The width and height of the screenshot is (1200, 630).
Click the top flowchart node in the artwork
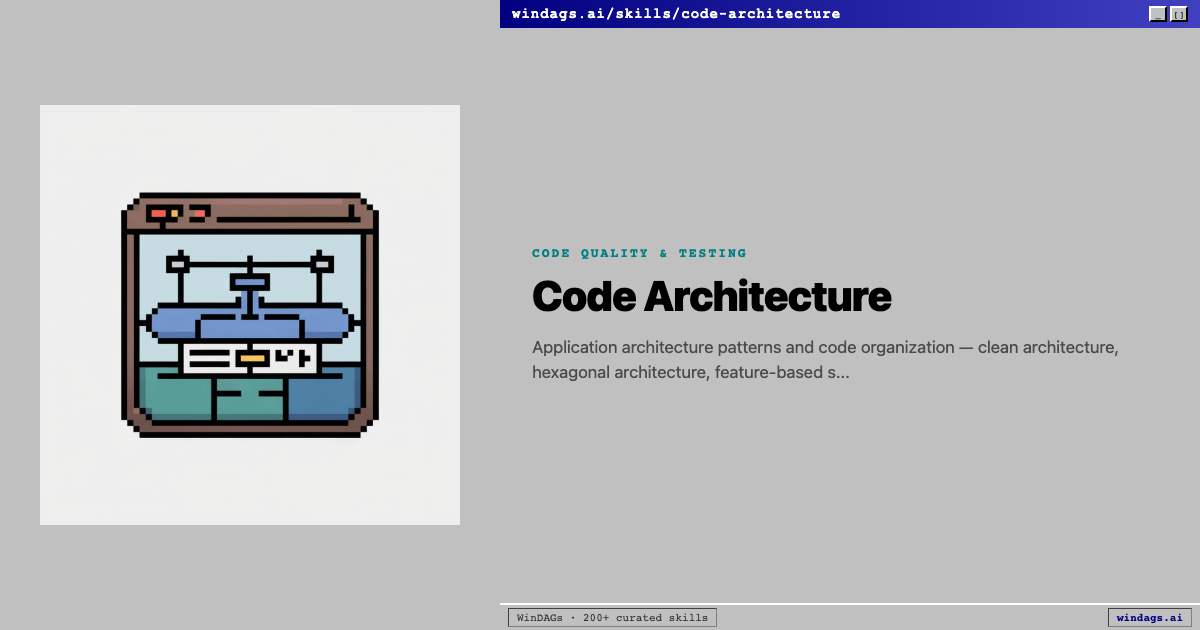249,281
